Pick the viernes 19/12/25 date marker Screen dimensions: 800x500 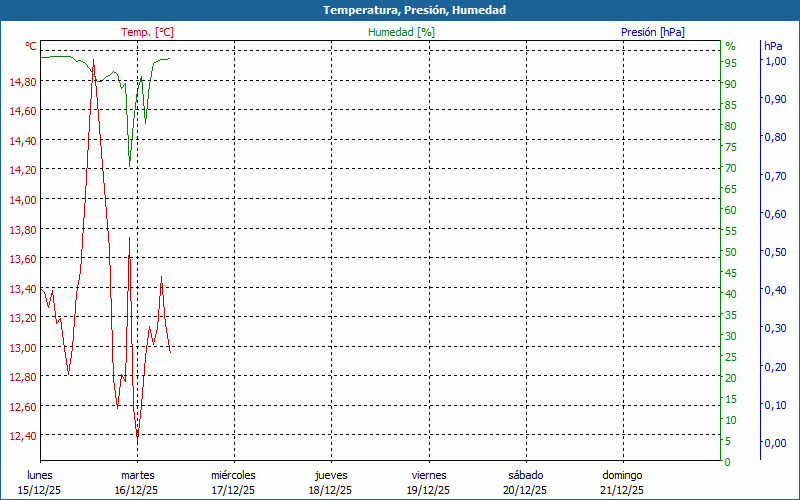[x=428, y=482]
